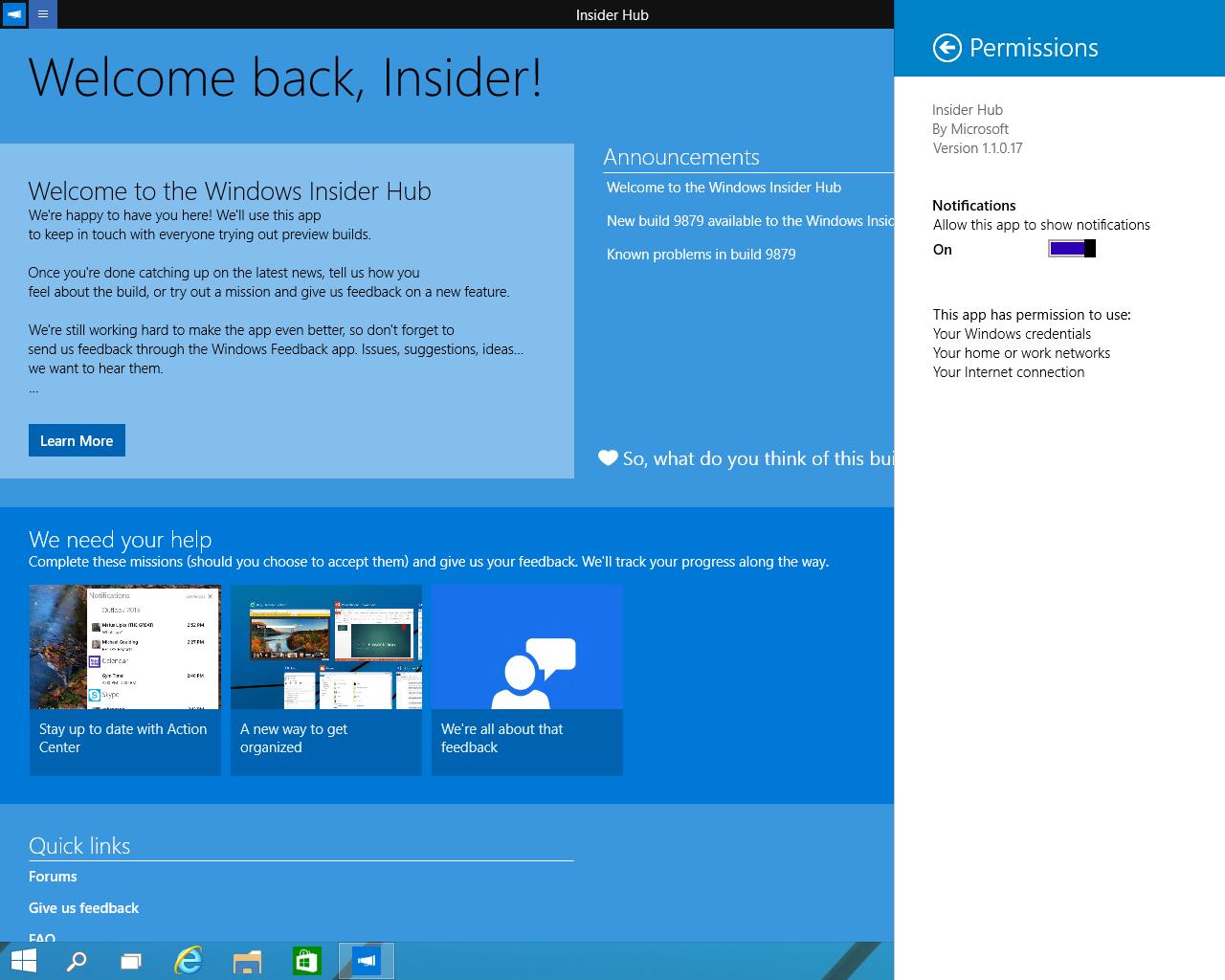This screenshot has width=1225, height=980.
Task: Open the hamburger menu in title bar
Action: coord(43,14)
